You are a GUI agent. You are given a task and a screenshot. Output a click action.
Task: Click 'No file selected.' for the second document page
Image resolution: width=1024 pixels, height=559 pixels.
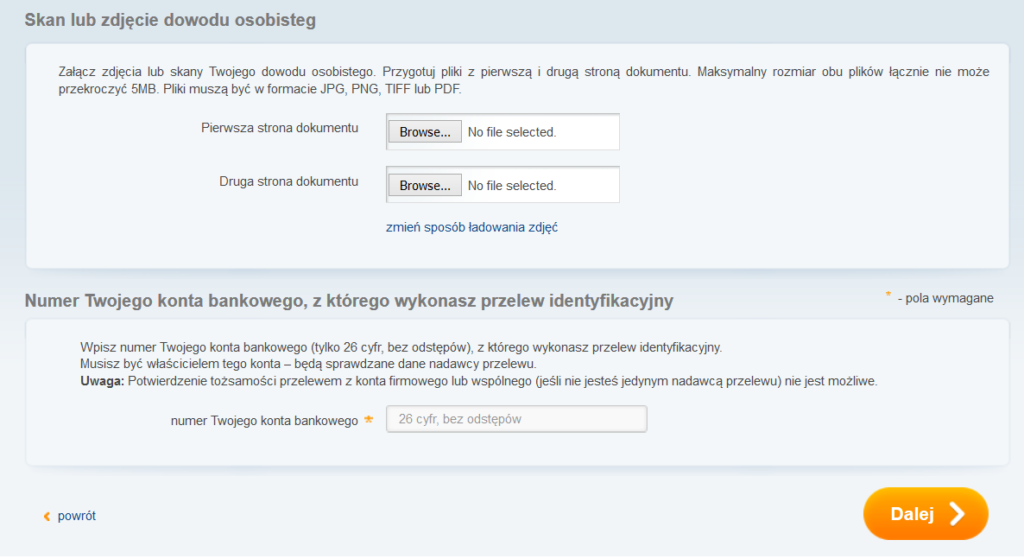coord(512,186)
